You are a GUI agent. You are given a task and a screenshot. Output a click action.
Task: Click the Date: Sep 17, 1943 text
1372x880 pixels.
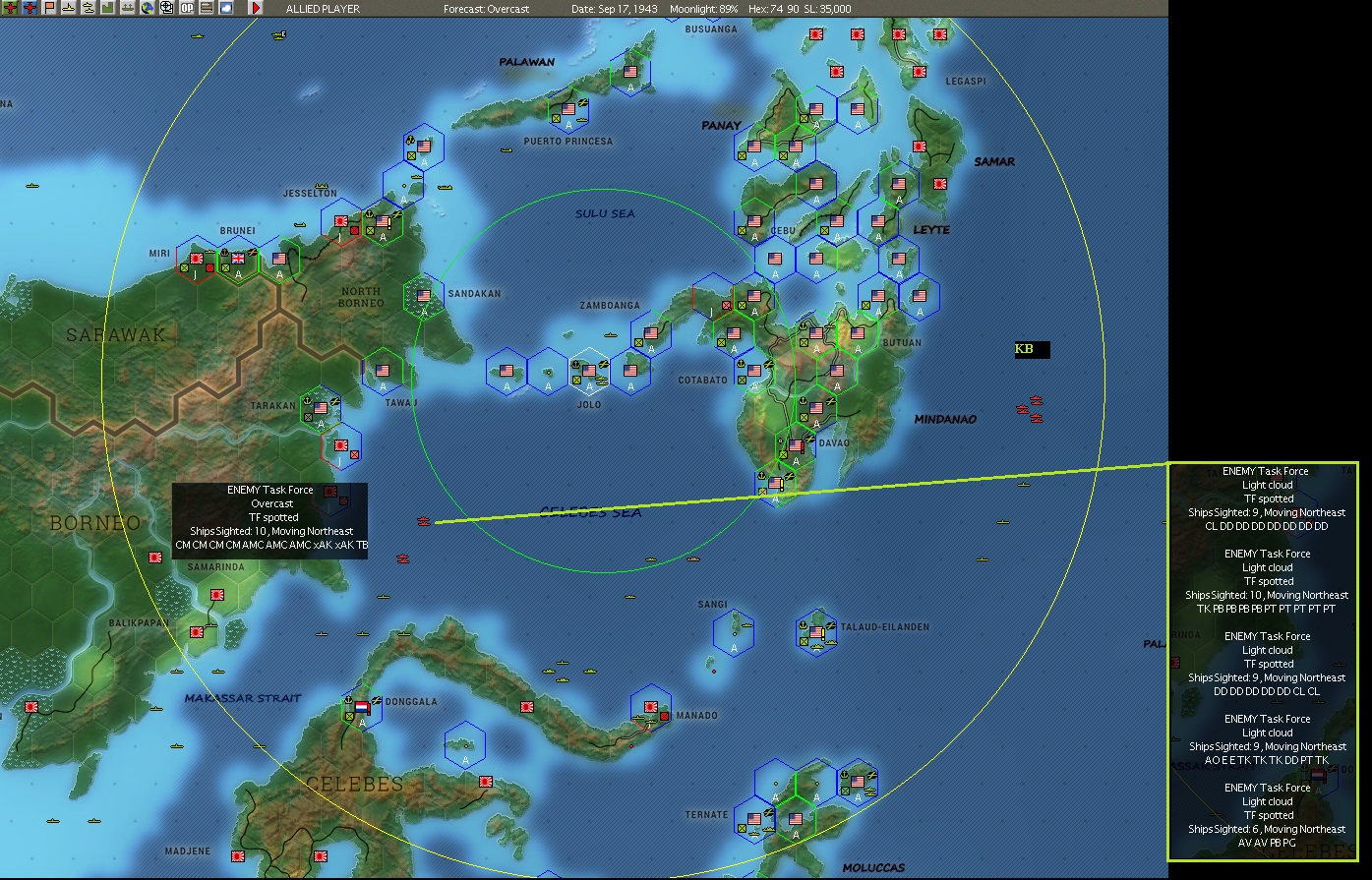pyautogui.click(x=615, y=9)
